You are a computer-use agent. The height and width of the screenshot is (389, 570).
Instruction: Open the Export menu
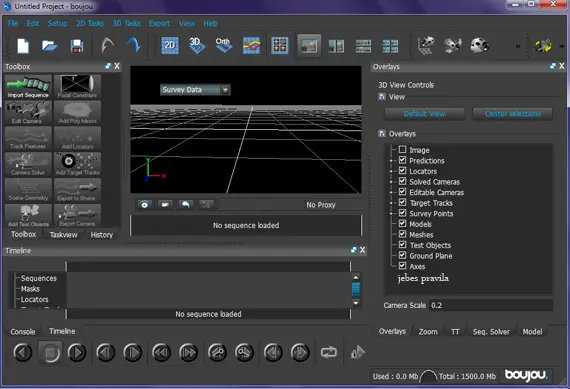(159, 23)
